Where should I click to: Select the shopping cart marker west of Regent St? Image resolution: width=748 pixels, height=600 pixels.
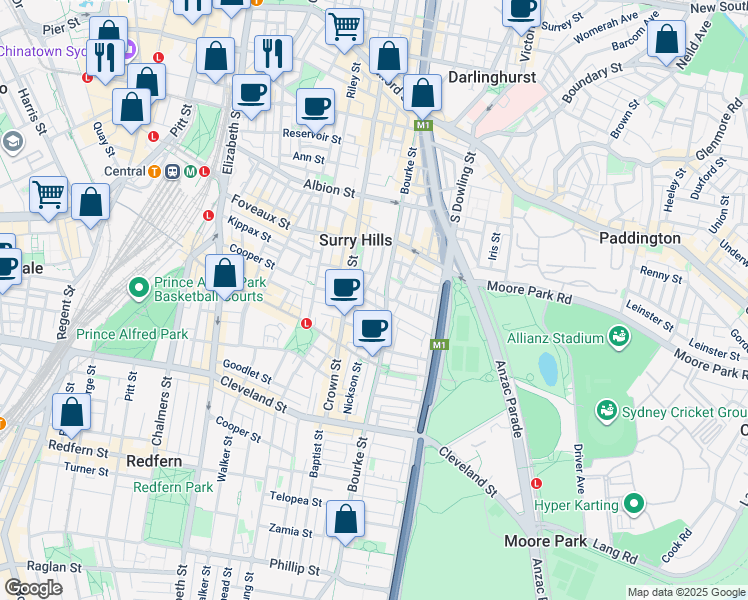pyautogui.click(x=47, y=194)
